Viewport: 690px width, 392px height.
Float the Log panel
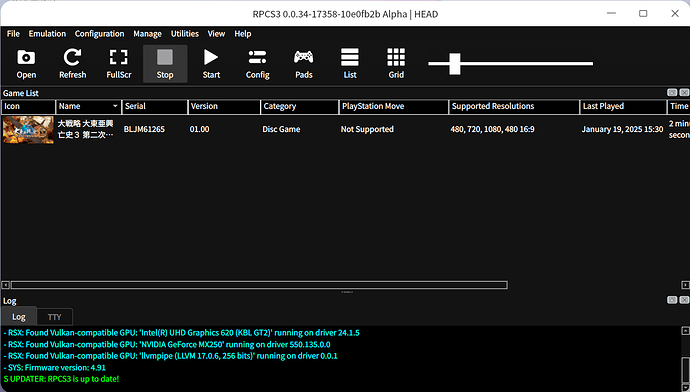[x=672, y=300]
